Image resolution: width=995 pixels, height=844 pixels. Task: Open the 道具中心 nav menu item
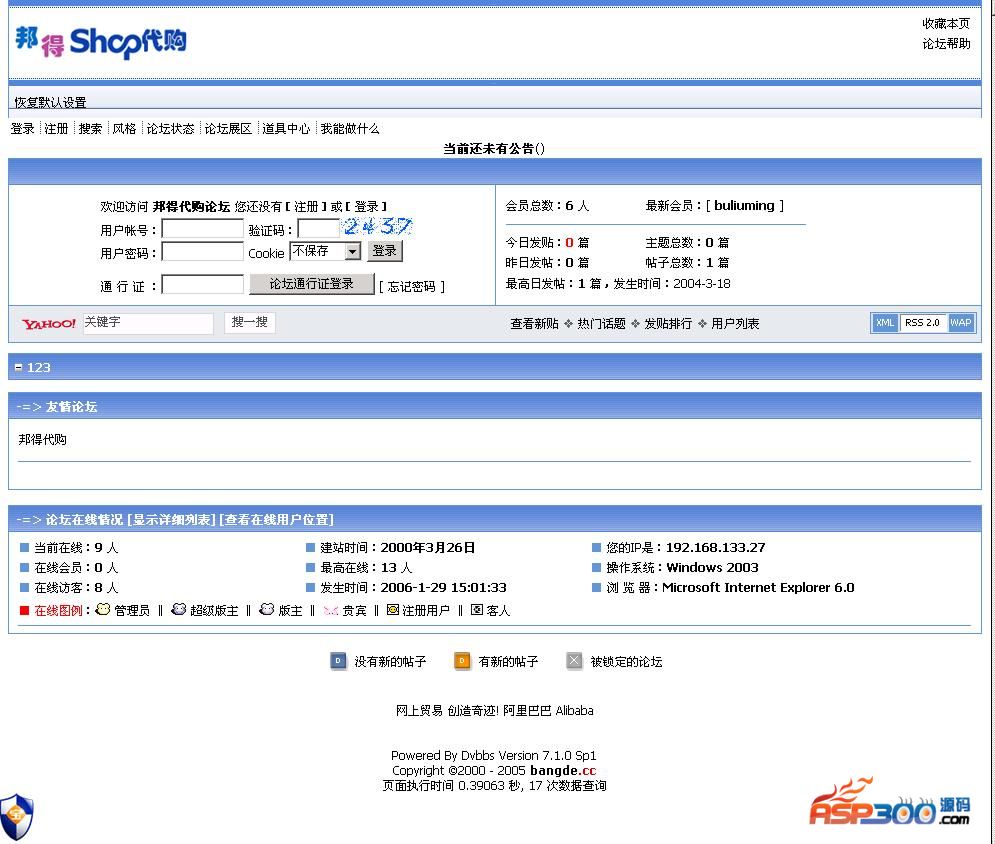(x=286, y=129)
